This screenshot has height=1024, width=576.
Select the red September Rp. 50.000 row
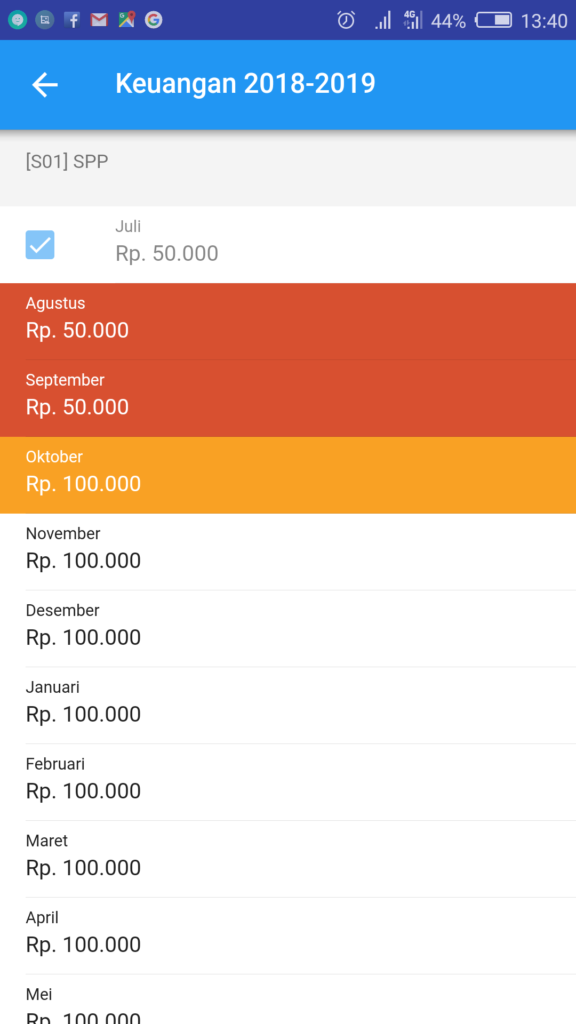(288, 398)
